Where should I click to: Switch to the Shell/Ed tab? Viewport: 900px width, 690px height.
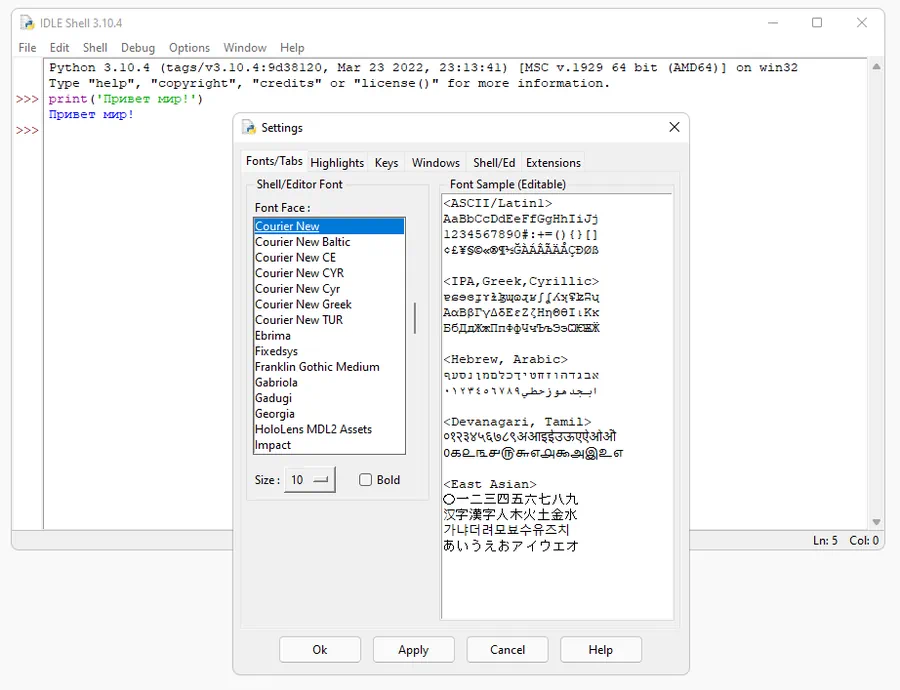coord(493,162)
